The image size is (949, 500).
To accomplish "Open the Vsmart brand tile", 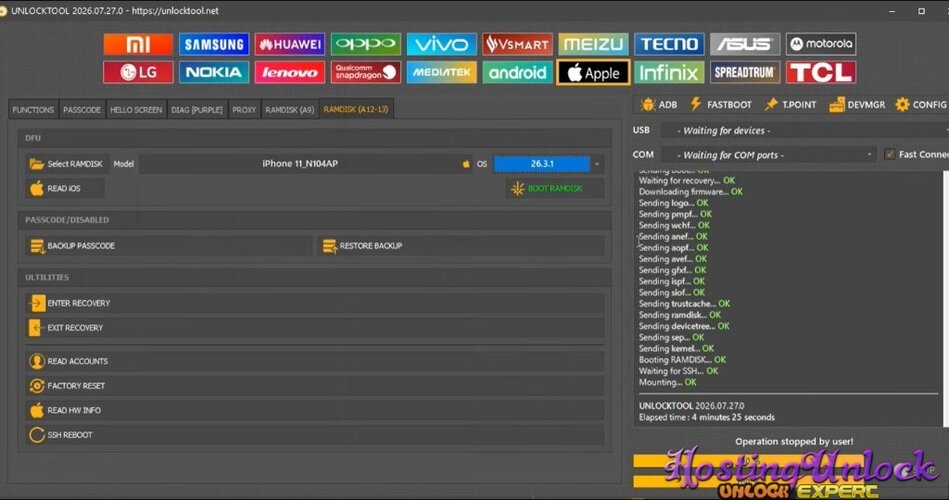I will [x=517, y=44].
